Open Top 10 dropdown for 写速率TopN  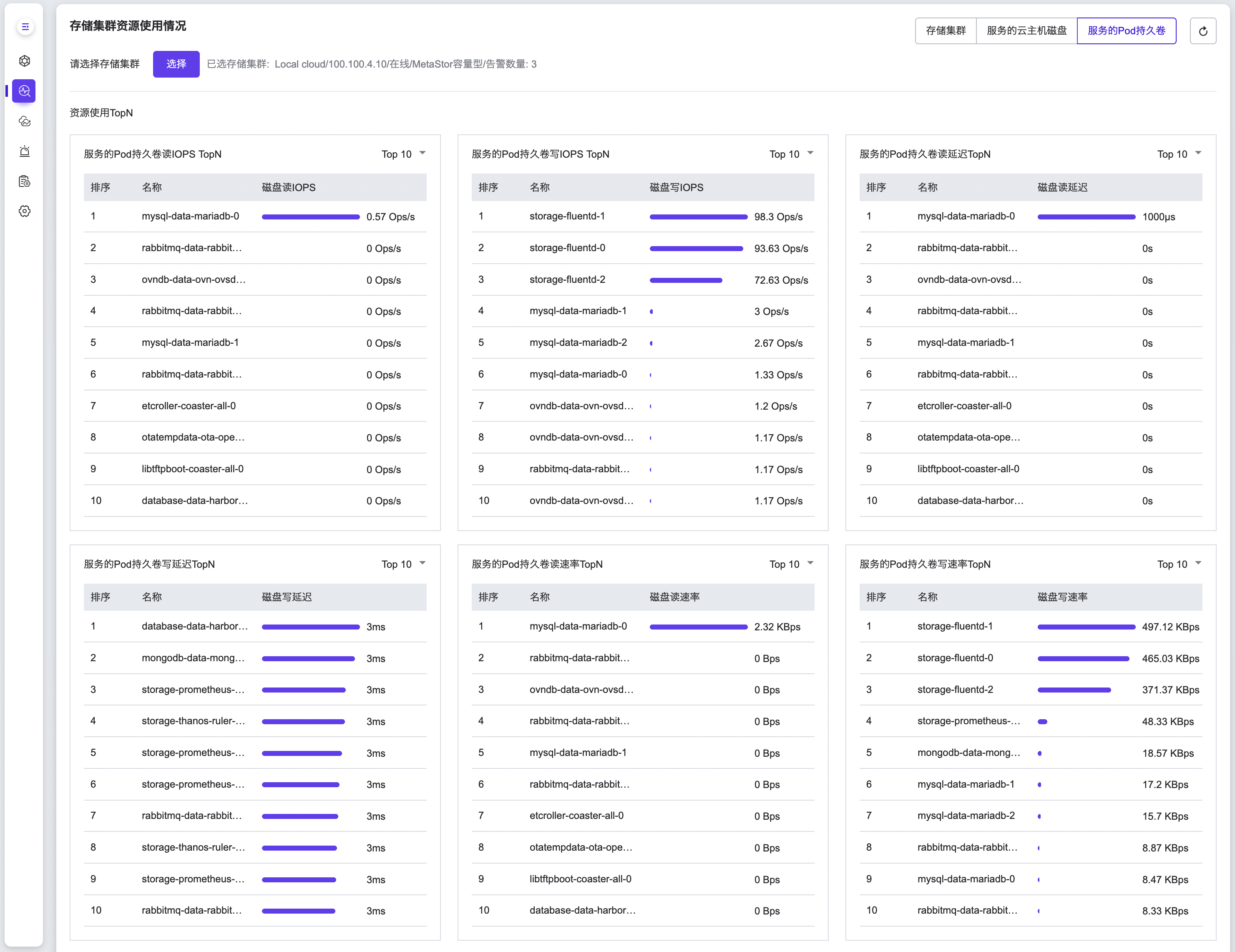coord(1180,564)
